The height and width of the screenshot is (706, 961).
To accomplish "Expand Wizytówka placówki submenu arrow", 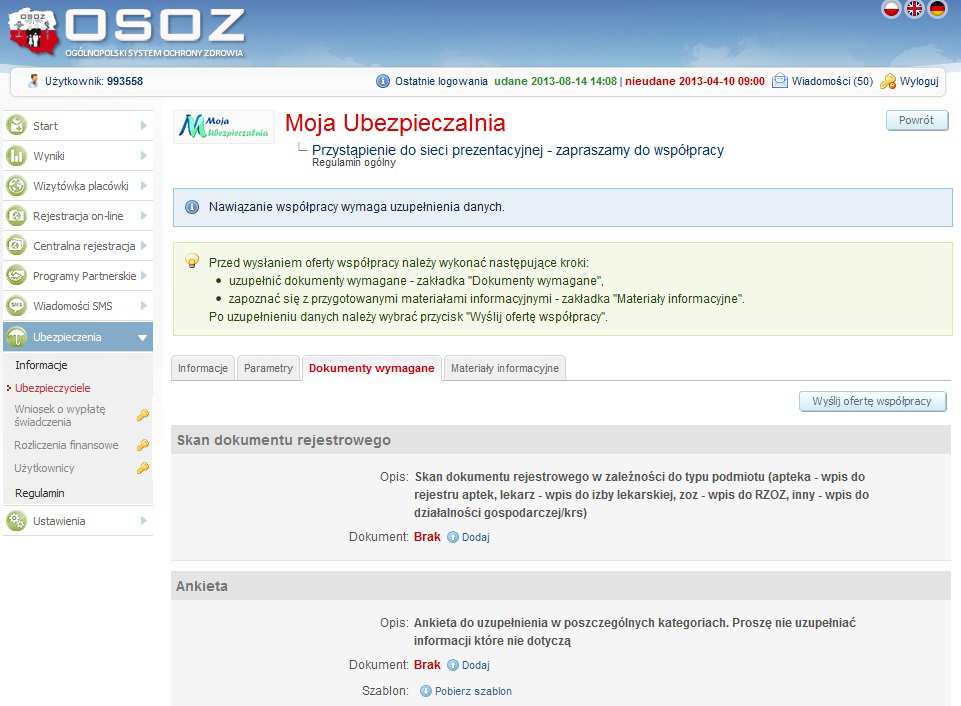I will tap(143, 186).
